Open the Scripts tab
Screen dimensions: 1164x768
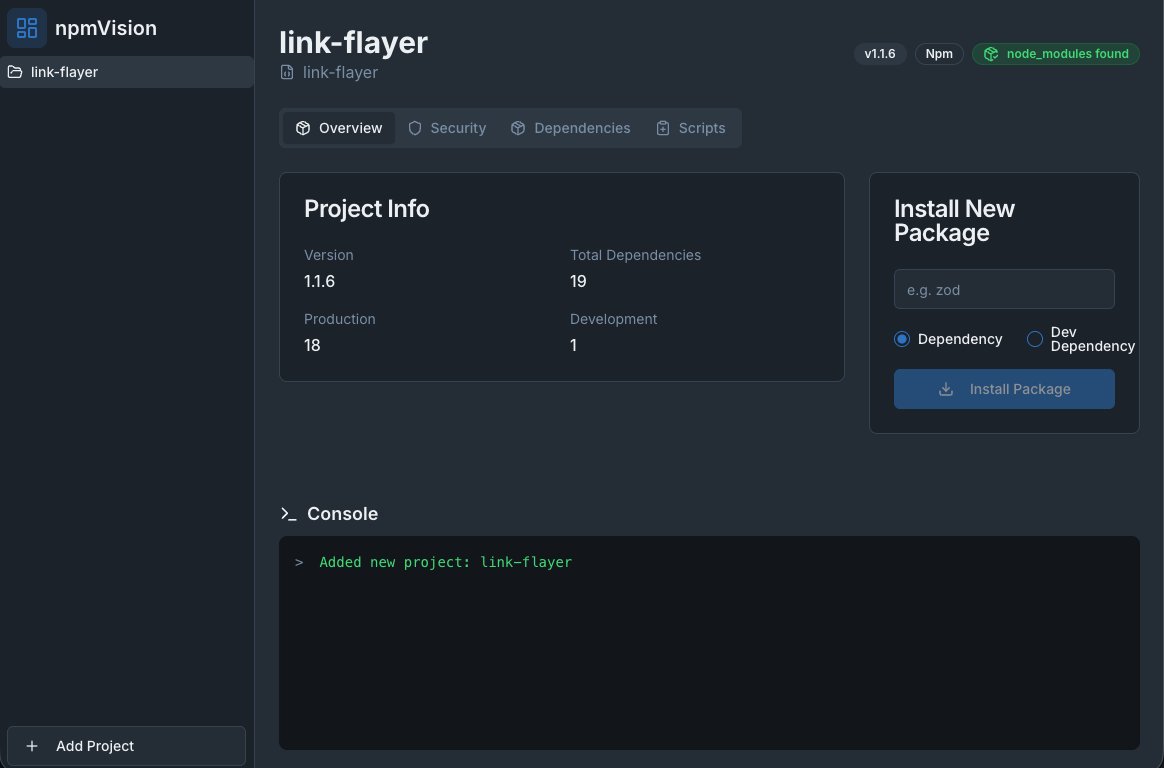tap(690, 128)
